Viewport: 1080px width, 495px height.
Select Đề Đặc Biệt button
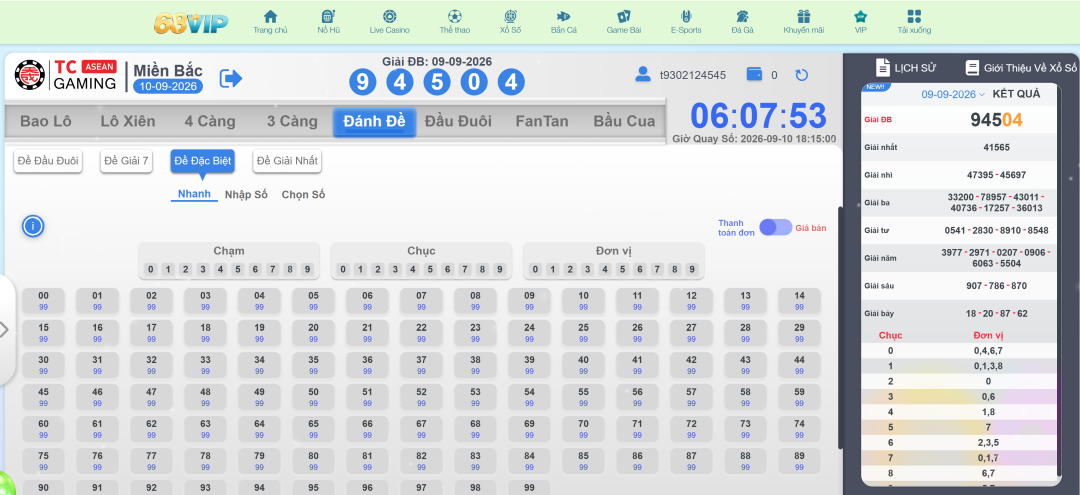[202, 161]
